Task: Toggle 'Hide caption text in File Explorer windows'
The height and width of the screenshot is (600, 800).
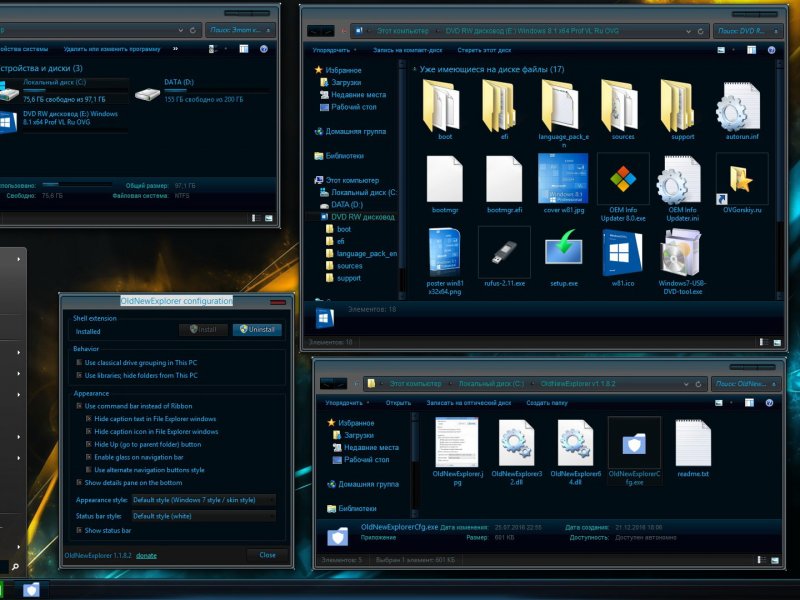Action: coord(88,418)
